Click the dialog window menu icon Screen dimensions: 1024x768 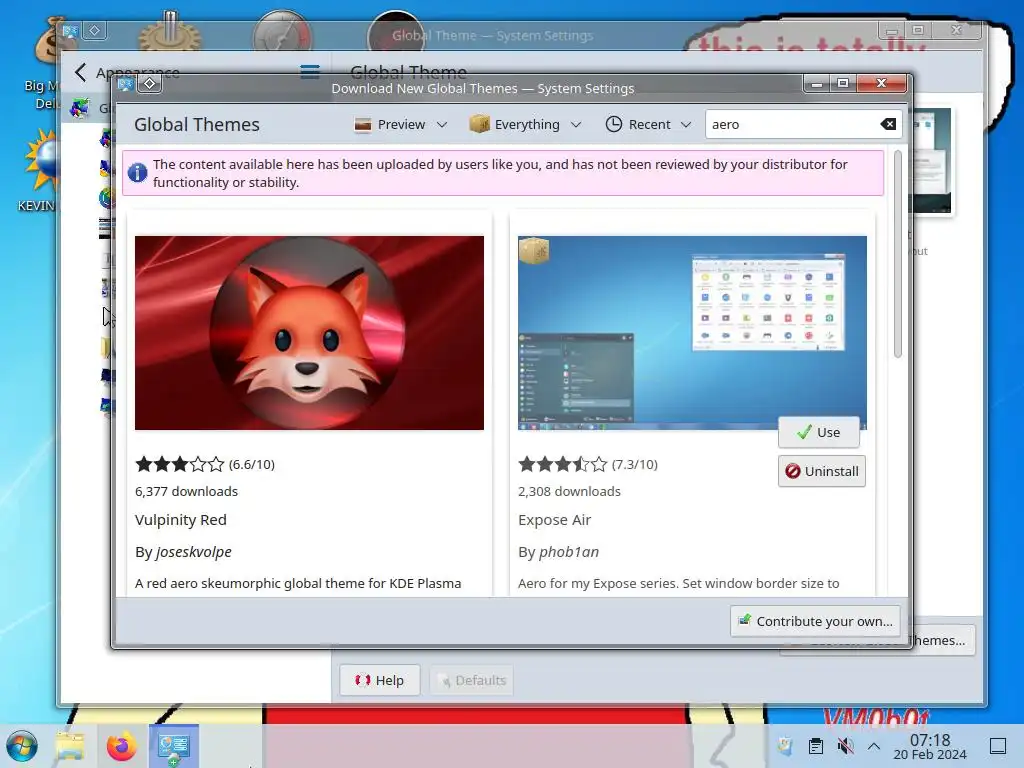point(125,84)
